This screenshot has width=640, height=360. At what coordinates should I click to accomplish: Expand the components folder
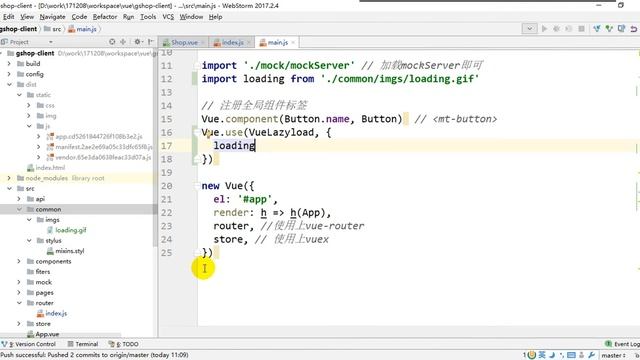tap(19, 262)
